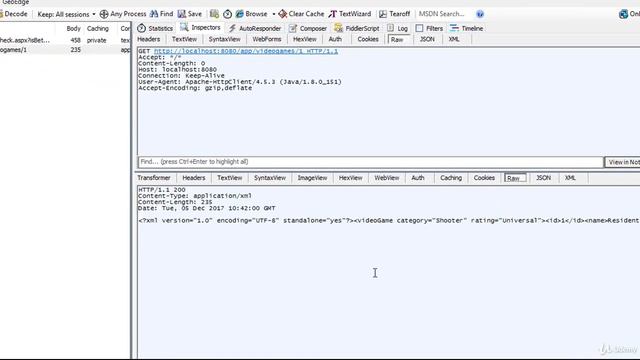Click the Find binoculars icon

click(154, 14)
